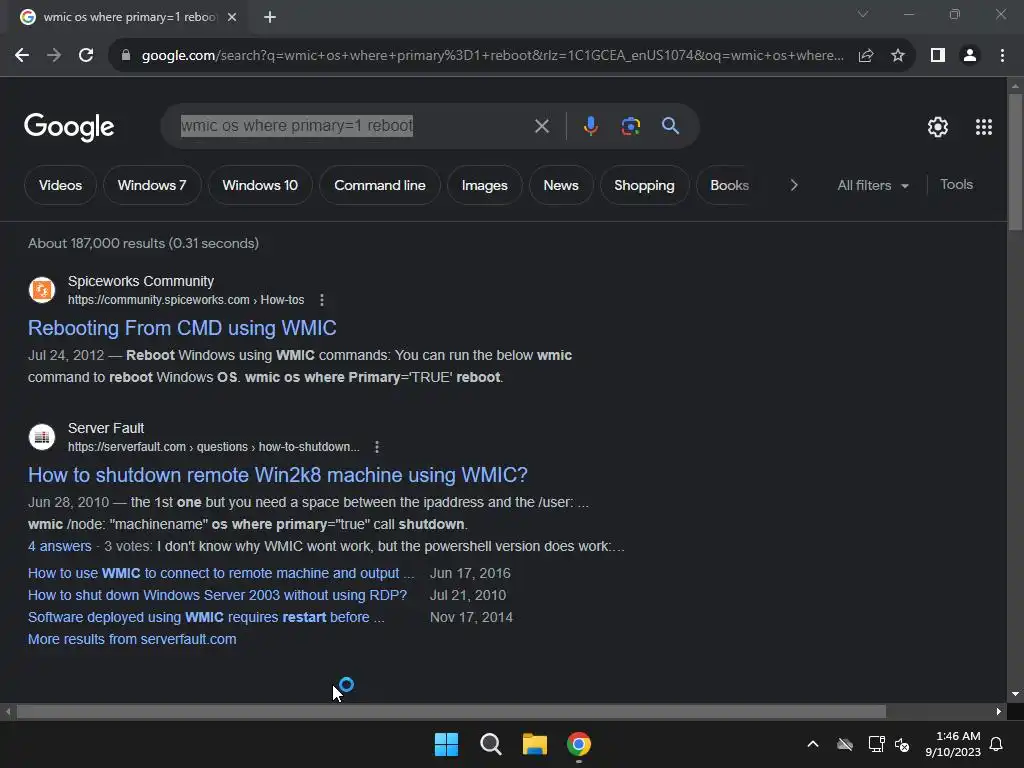The image size is (1024, 768).
Task: Switch to Images results
Action: pos(485,185)
